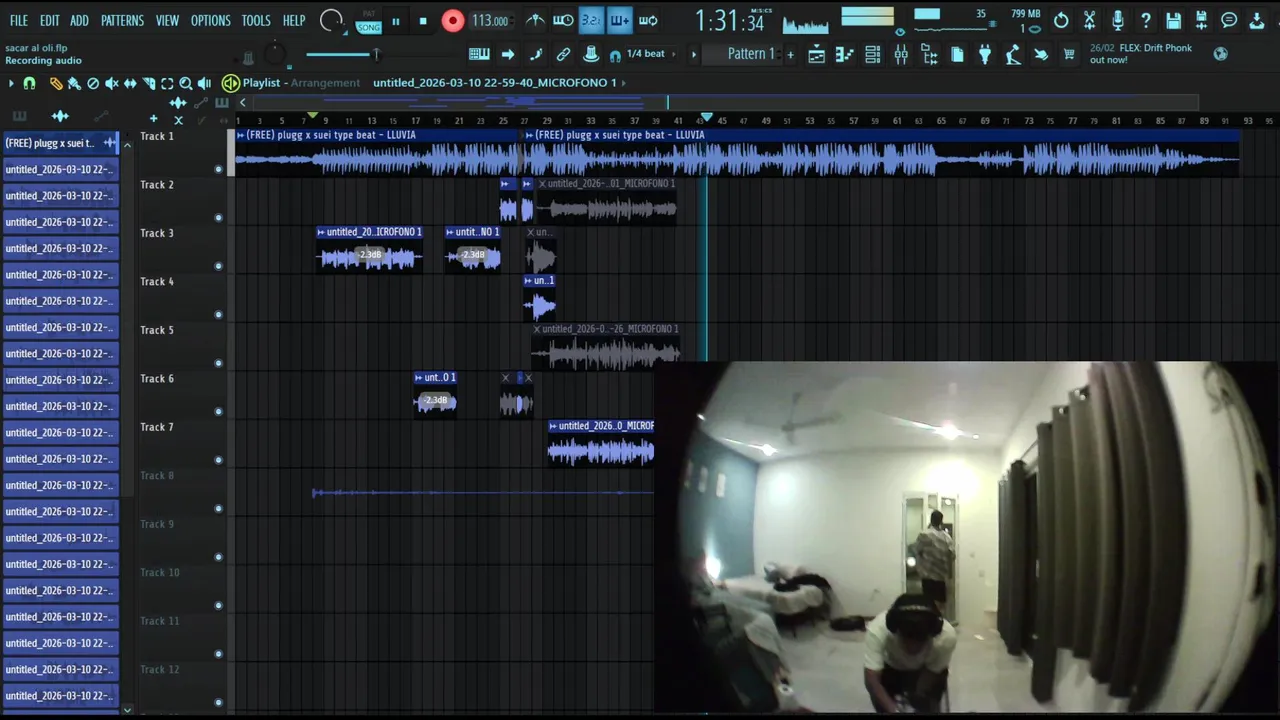Toggle PAT/SONG playback mode
This screenshot has width=1280, height=720.
[x=369, y=21]
